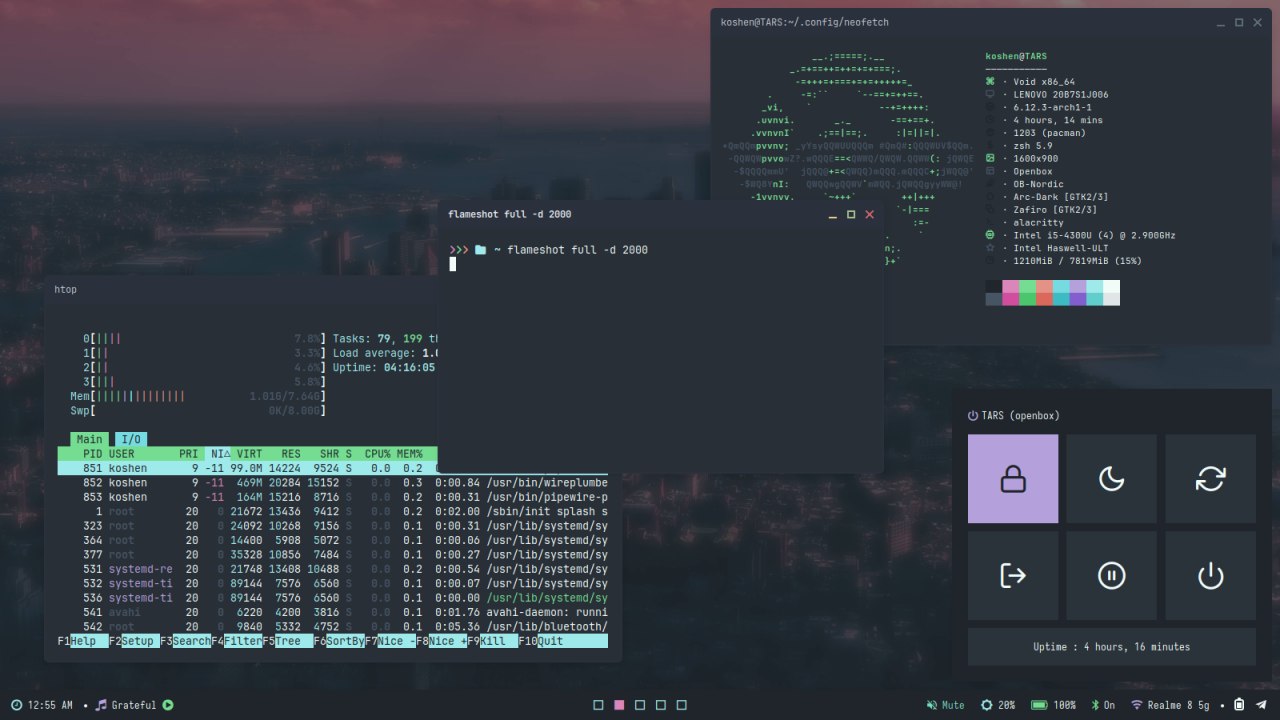
Task: Click the hibernate pause icon
Action: 1111,575
